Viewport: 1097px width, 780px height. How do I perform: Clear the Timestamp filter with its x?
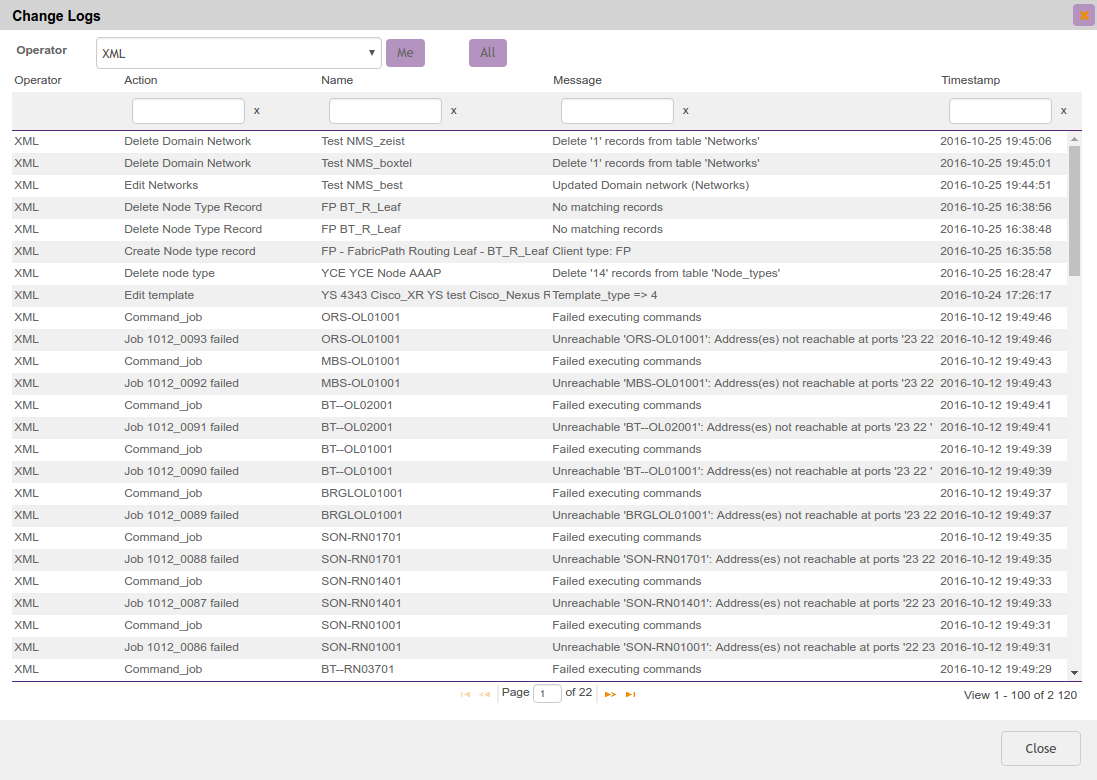[x=1063, y=111]
